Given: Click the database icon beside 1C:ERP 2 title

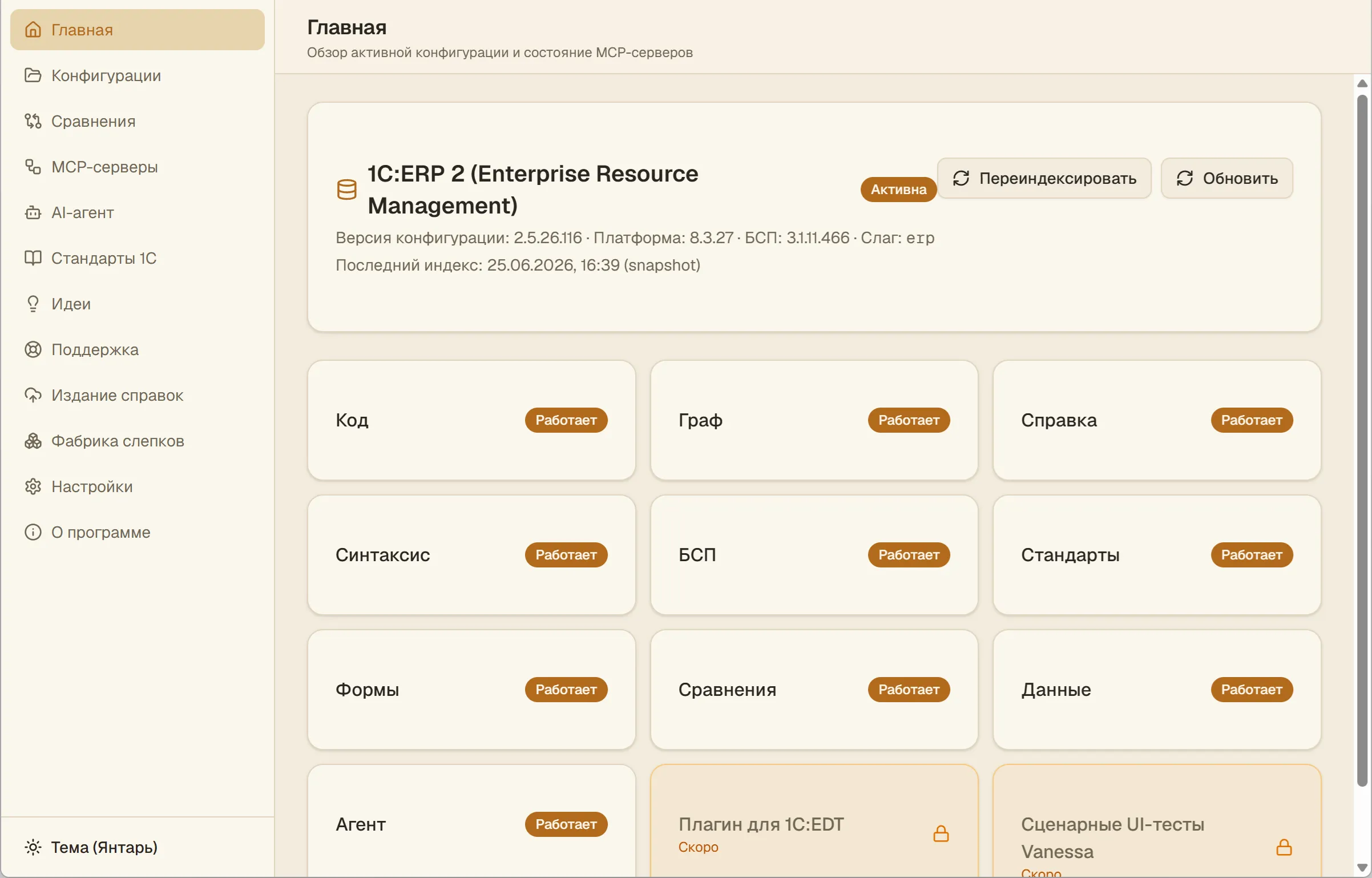Looking at the screenshot, I should pos(347,190).
